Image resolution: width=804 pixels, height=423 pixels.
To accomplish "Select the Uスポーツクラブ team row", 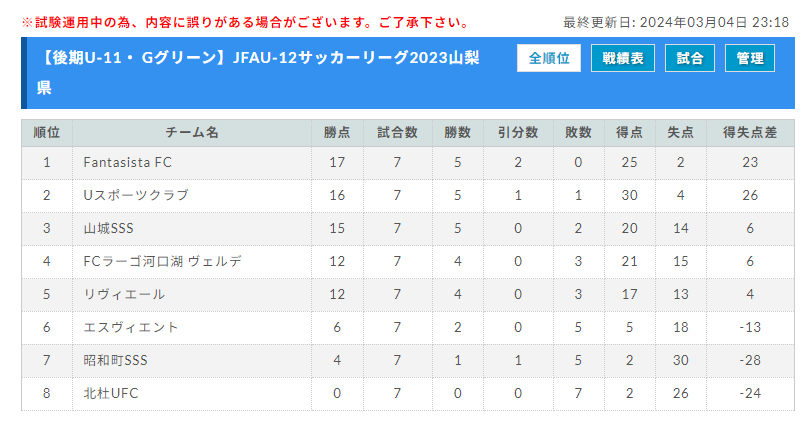I will (408, 195).
